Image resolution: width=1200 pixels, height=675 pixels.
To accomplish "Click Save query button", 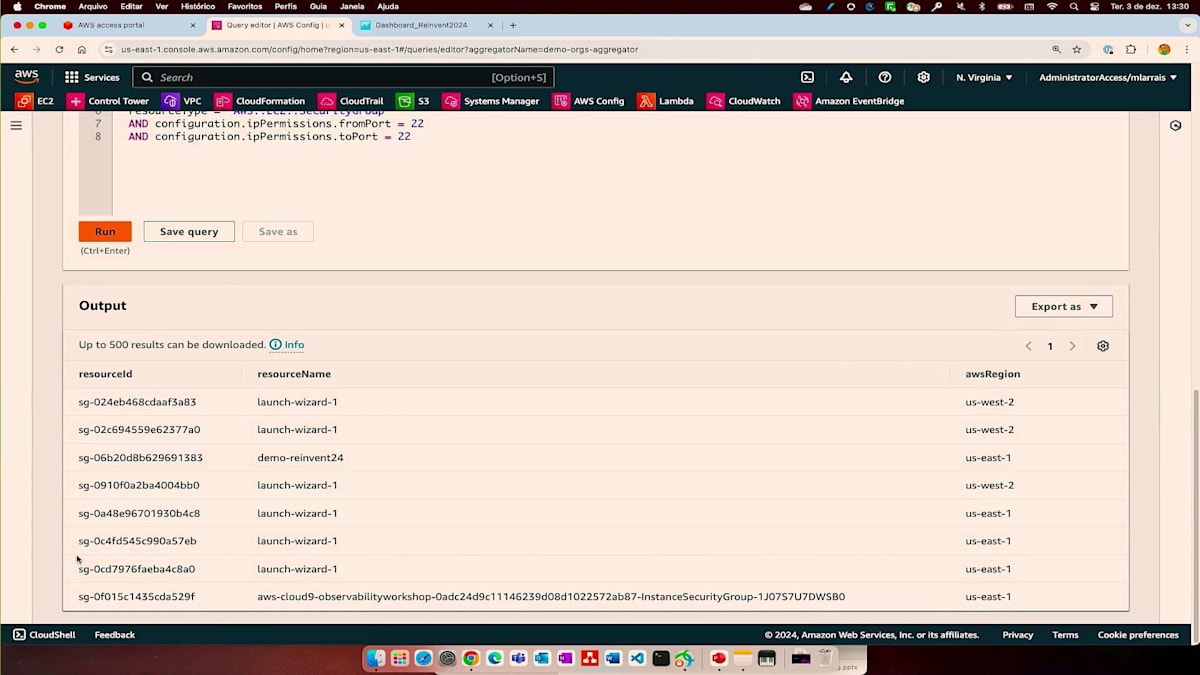I will pyautogui.click(x=189, y=231).
